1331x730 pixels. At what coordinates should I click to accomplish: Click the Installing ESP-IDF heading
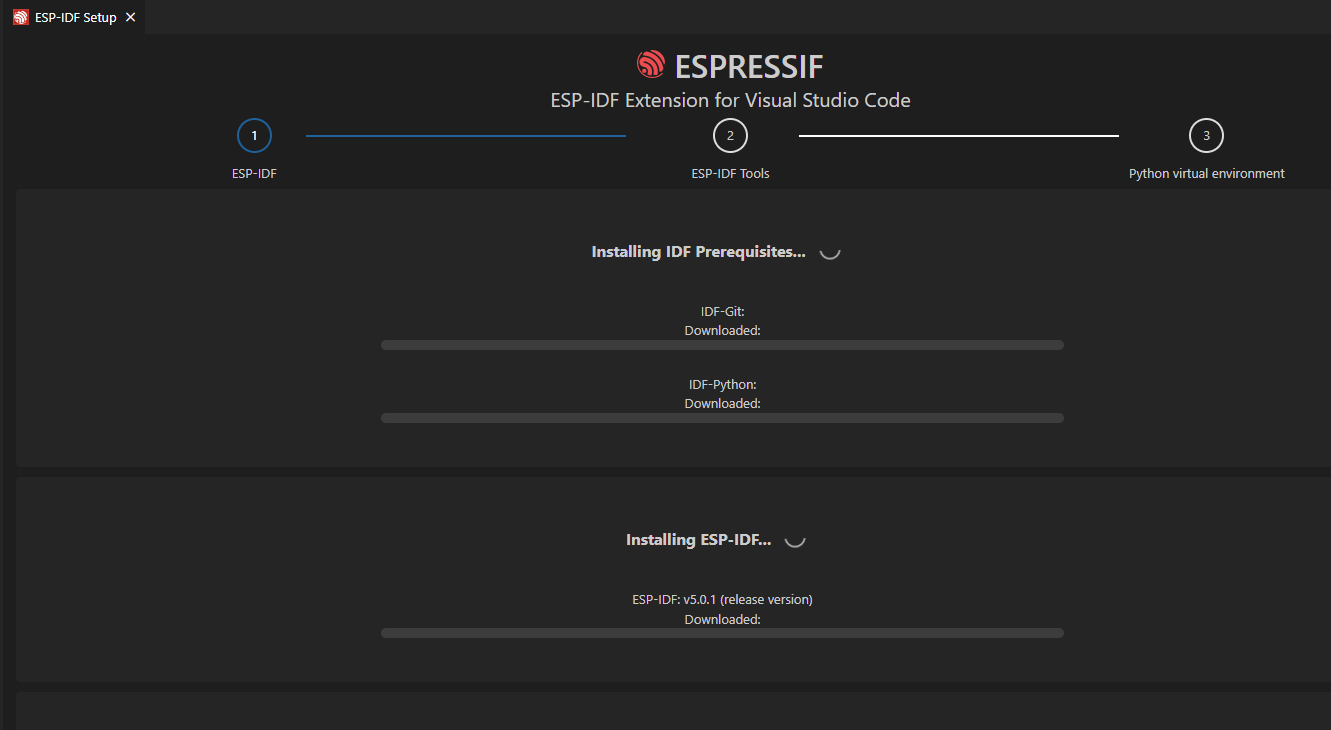(698, 540)
